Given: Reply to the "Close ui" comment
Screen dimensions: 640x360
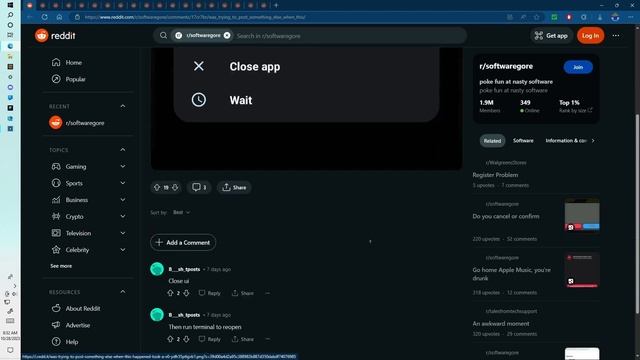Looking at the screenshot, I should click(x=210, y=293).
